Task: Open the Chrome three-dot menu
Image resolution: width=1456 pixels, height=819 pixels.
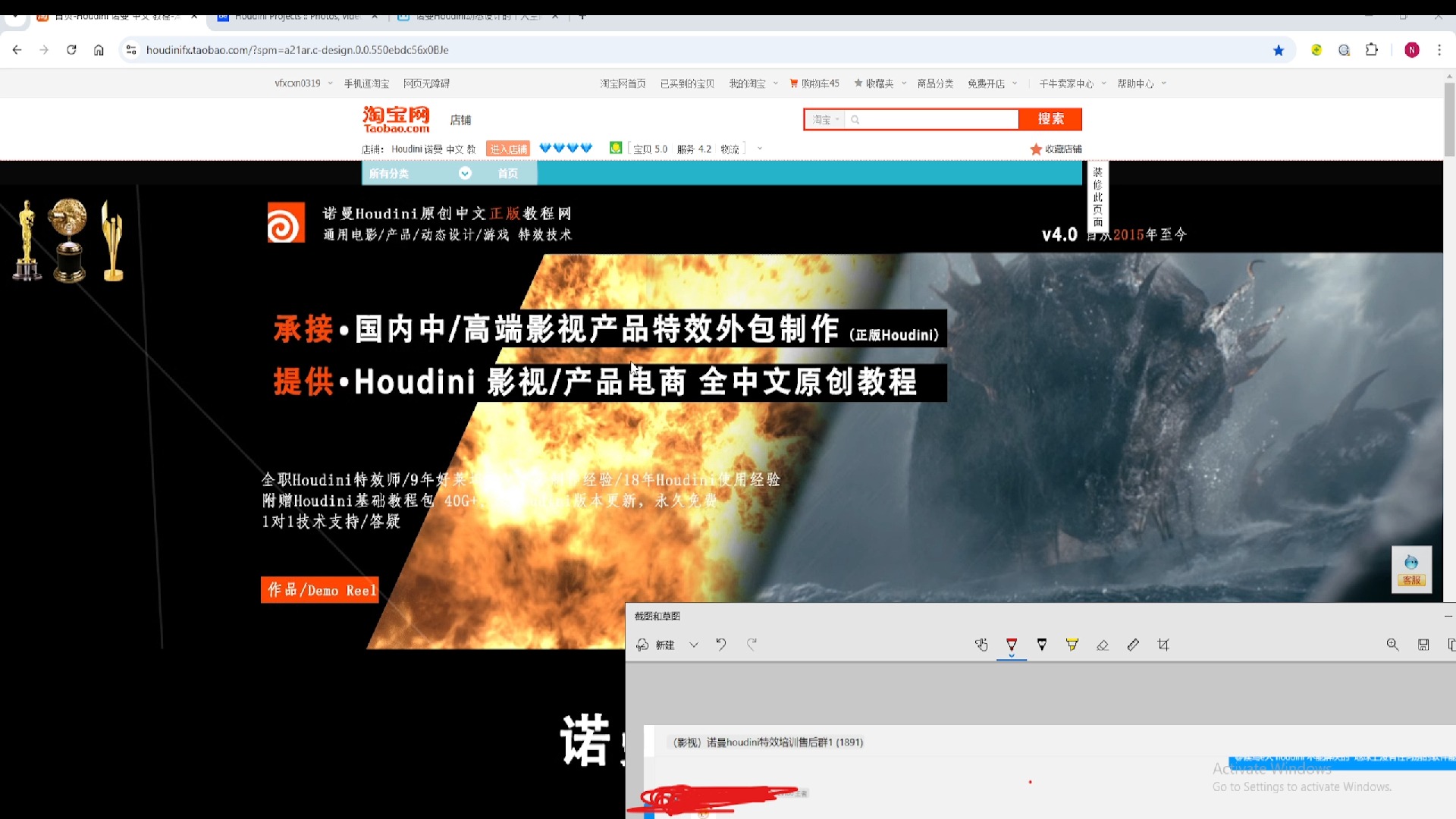Action: pos(1439,50)
